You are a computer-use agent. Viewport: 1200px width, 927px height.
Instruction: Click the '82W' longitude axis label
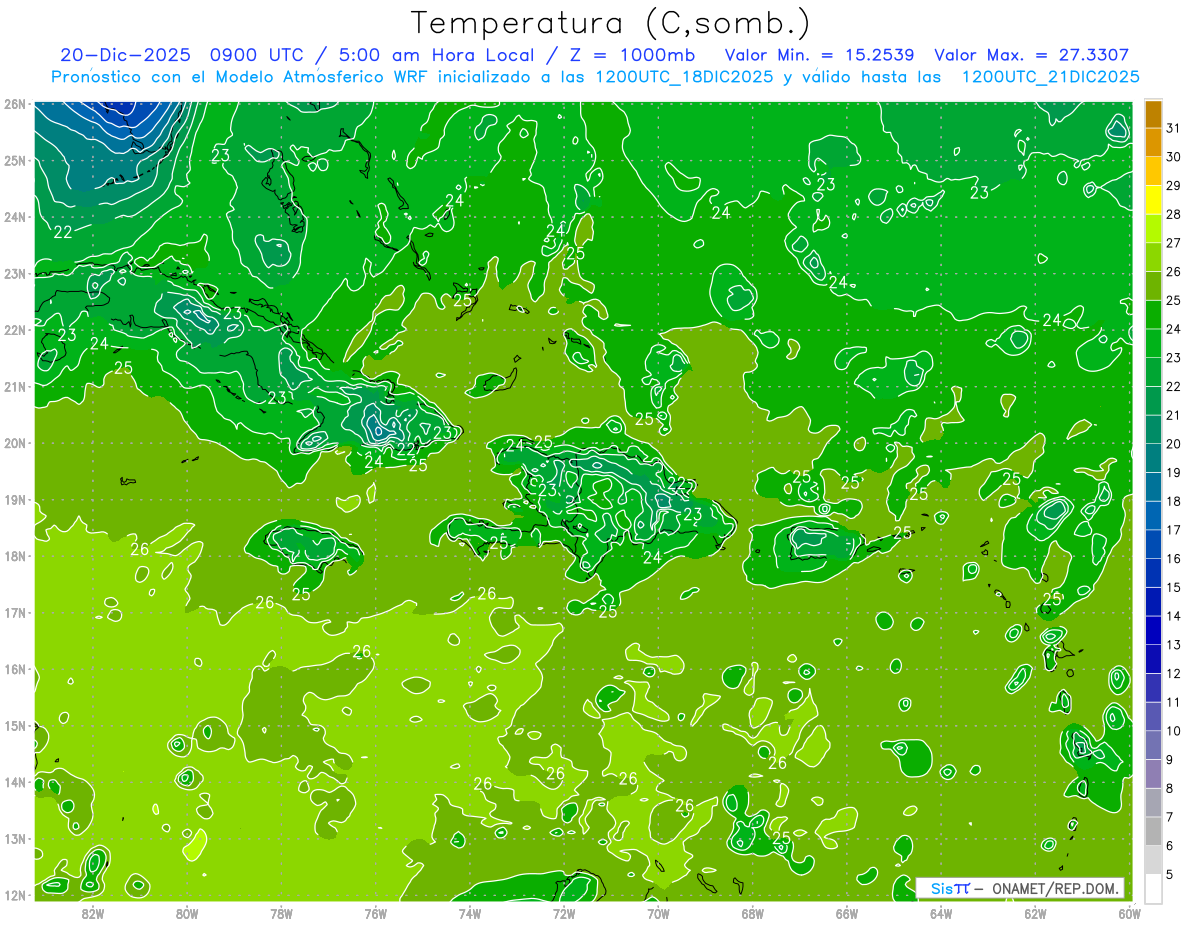click(93, 912)
